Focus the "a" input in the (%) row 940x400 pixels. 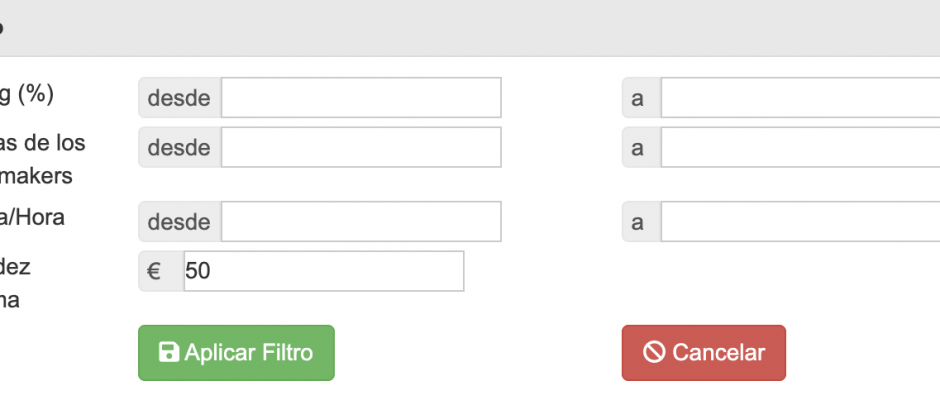800,98
